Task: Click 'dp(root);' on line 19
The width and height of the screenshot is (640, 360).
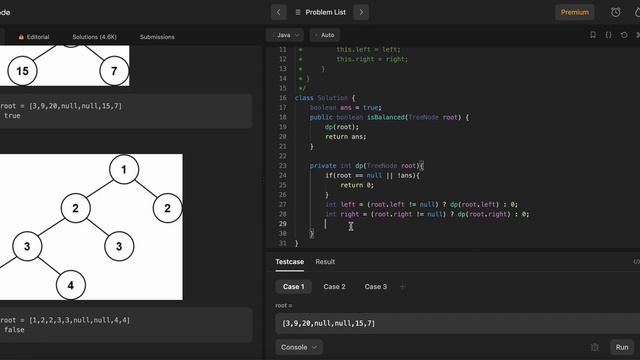Action: tap(342, 127)
